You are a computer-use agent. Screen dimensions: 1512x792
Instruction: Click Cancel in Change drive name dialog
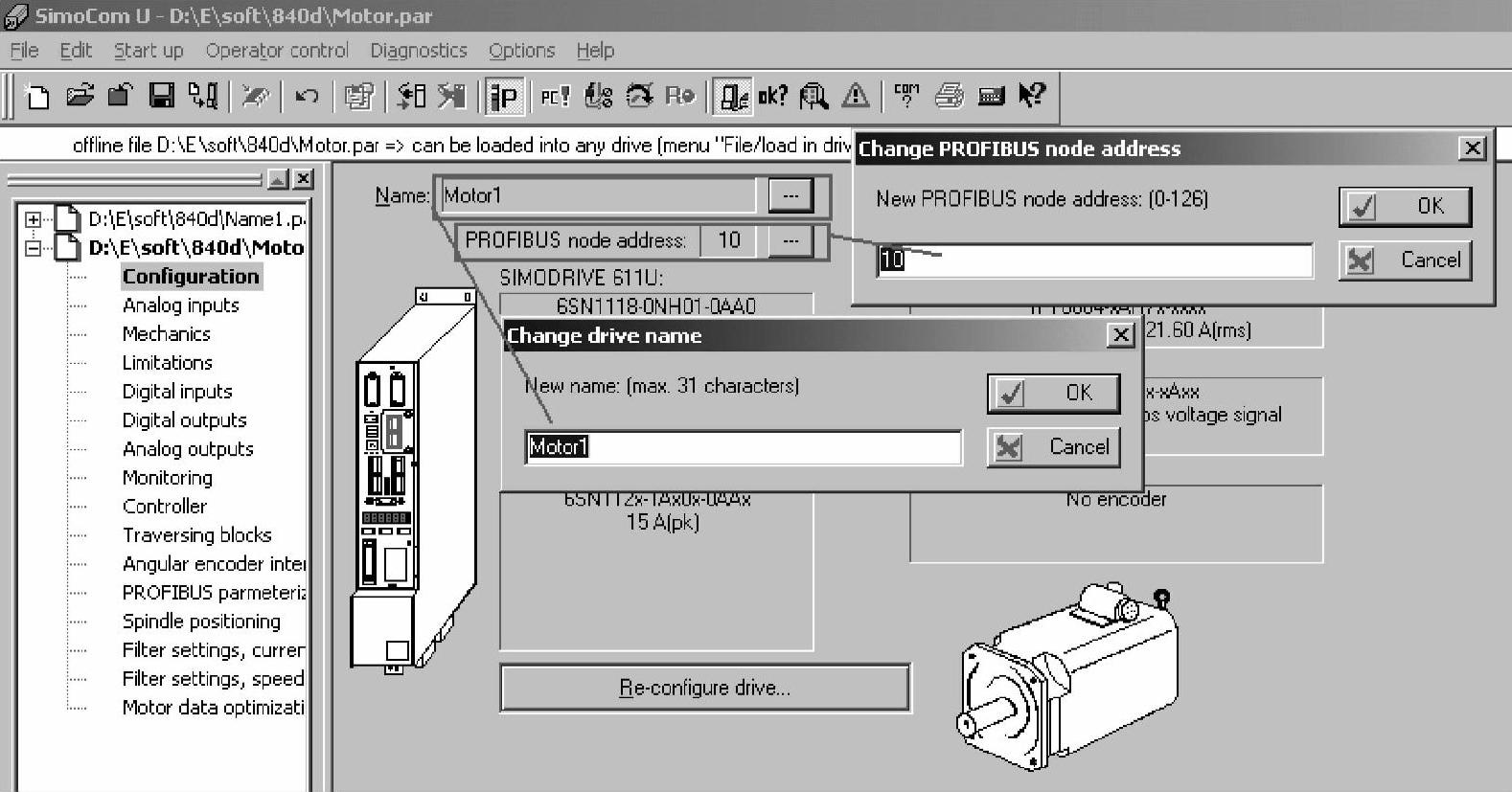click(1053, 447)
